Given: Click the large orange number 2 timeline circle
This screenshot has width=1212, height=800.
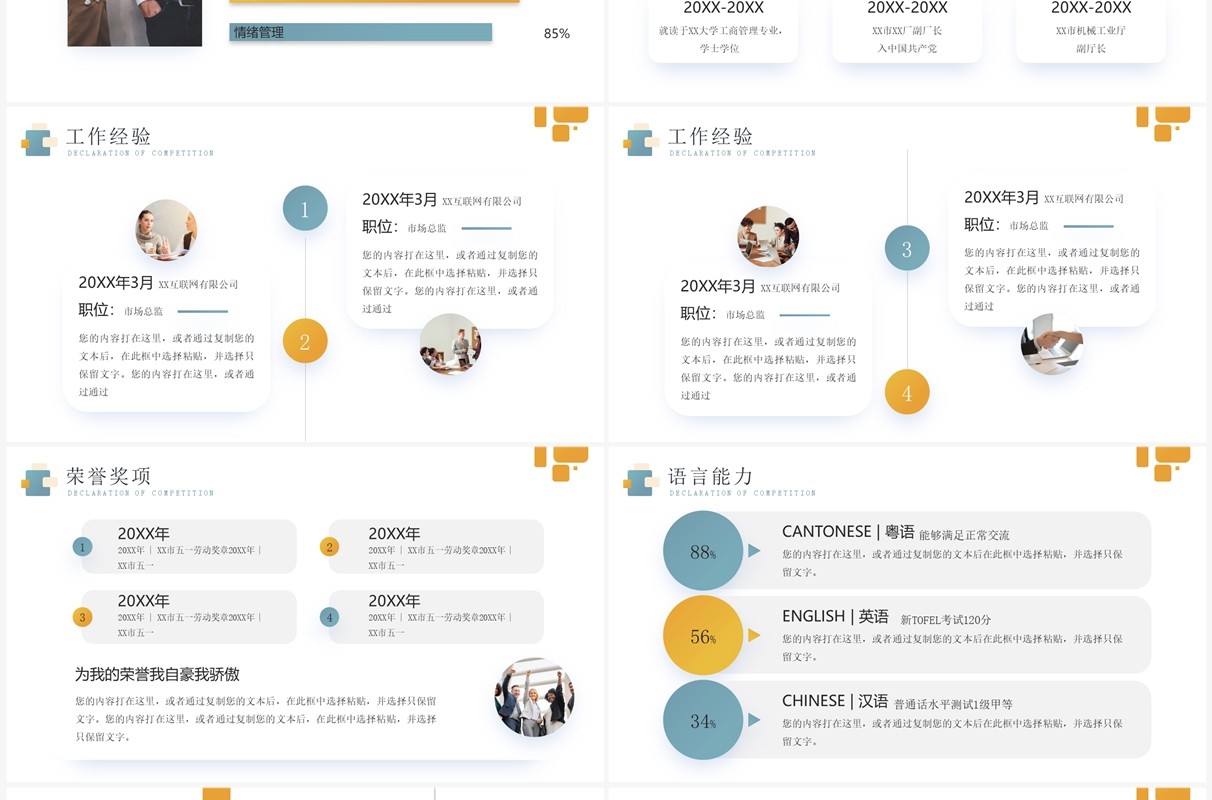Looking at the screenshot, I should (305, 341).
